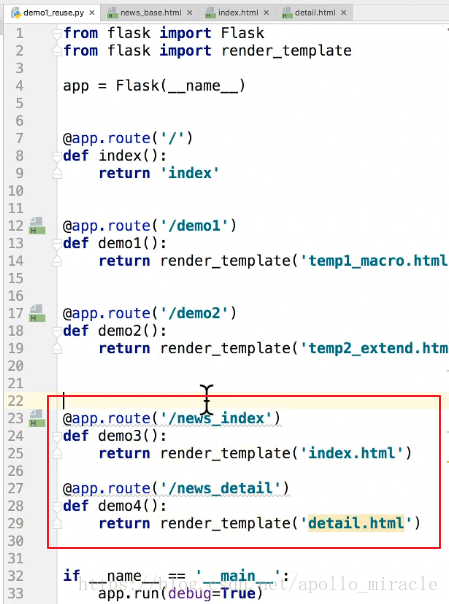
Task: Click the '/news_index' route string
Action: point(216,418)
